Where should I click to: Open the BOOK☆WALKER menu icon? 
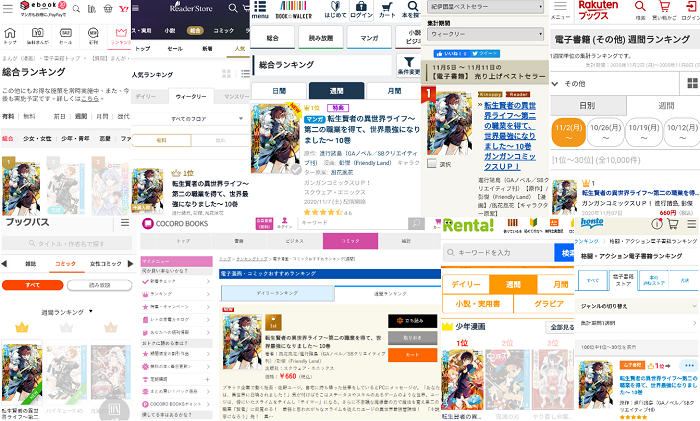[260, 10]
